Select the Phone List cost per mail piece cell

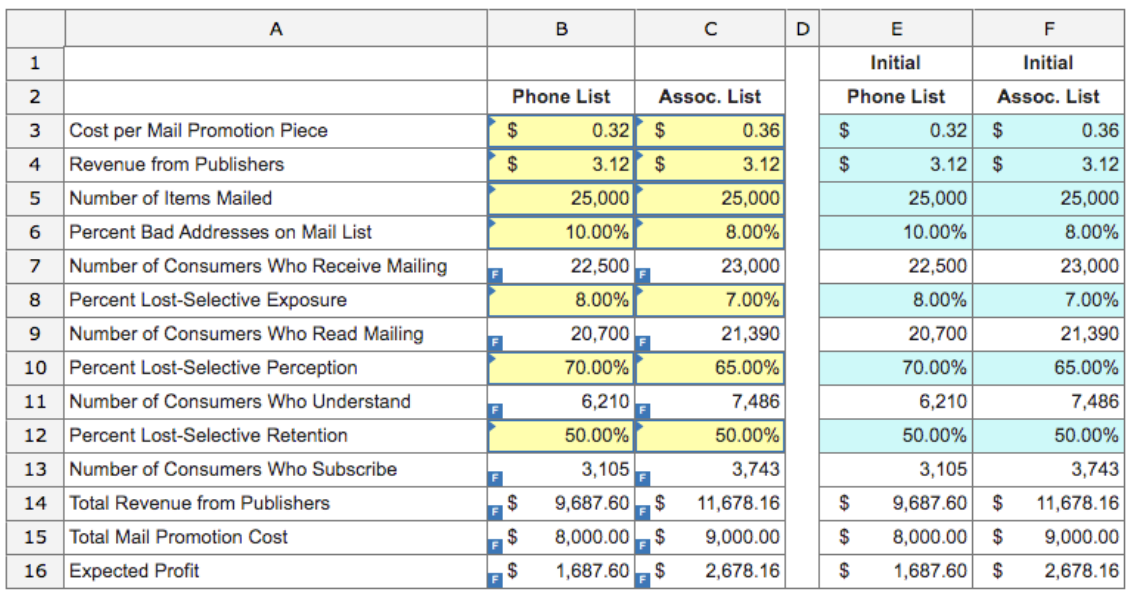[560, 130]
